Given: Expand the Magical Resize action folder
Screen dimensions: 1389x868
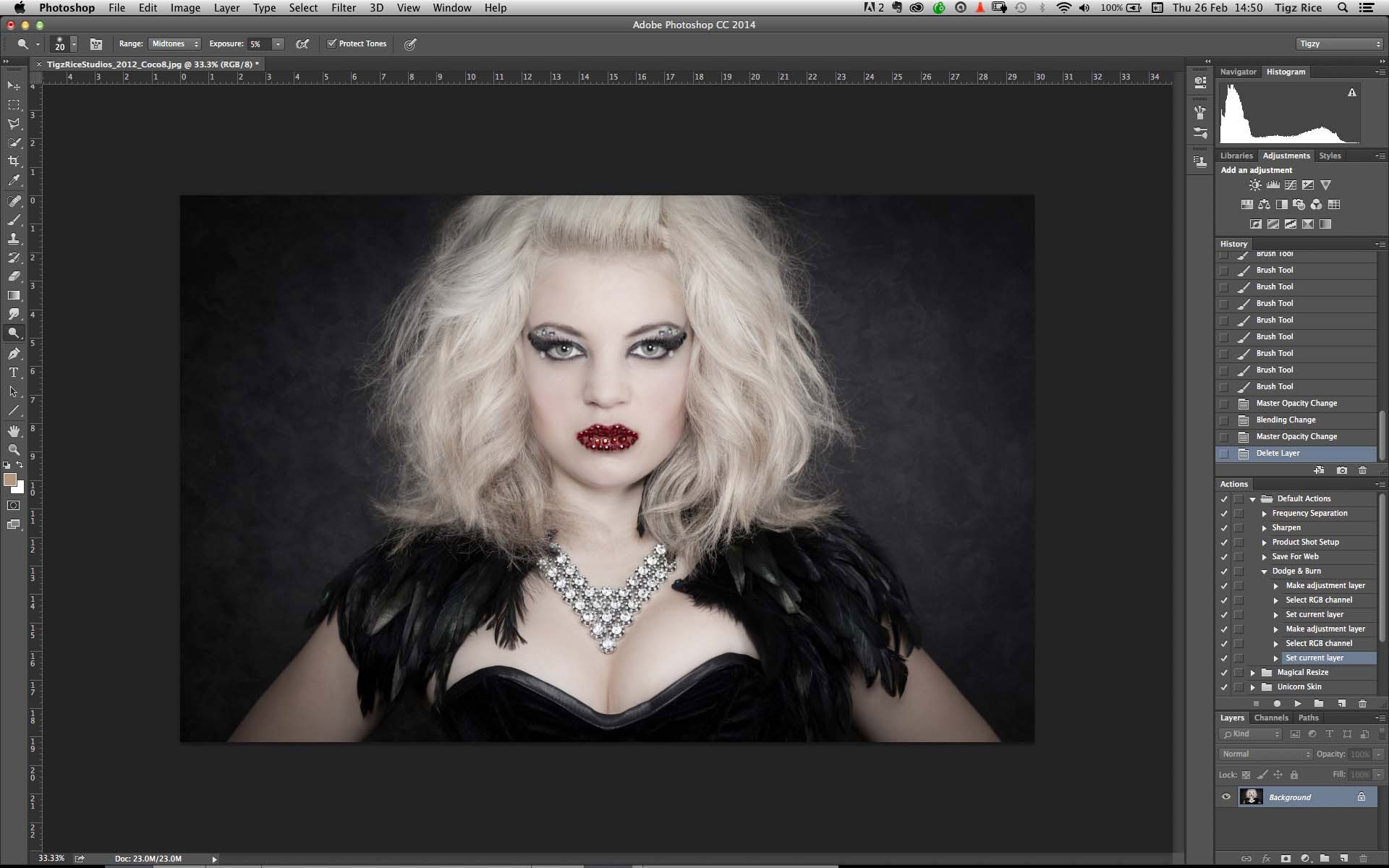Looking at the screenshot, I should click(1253, 673).
